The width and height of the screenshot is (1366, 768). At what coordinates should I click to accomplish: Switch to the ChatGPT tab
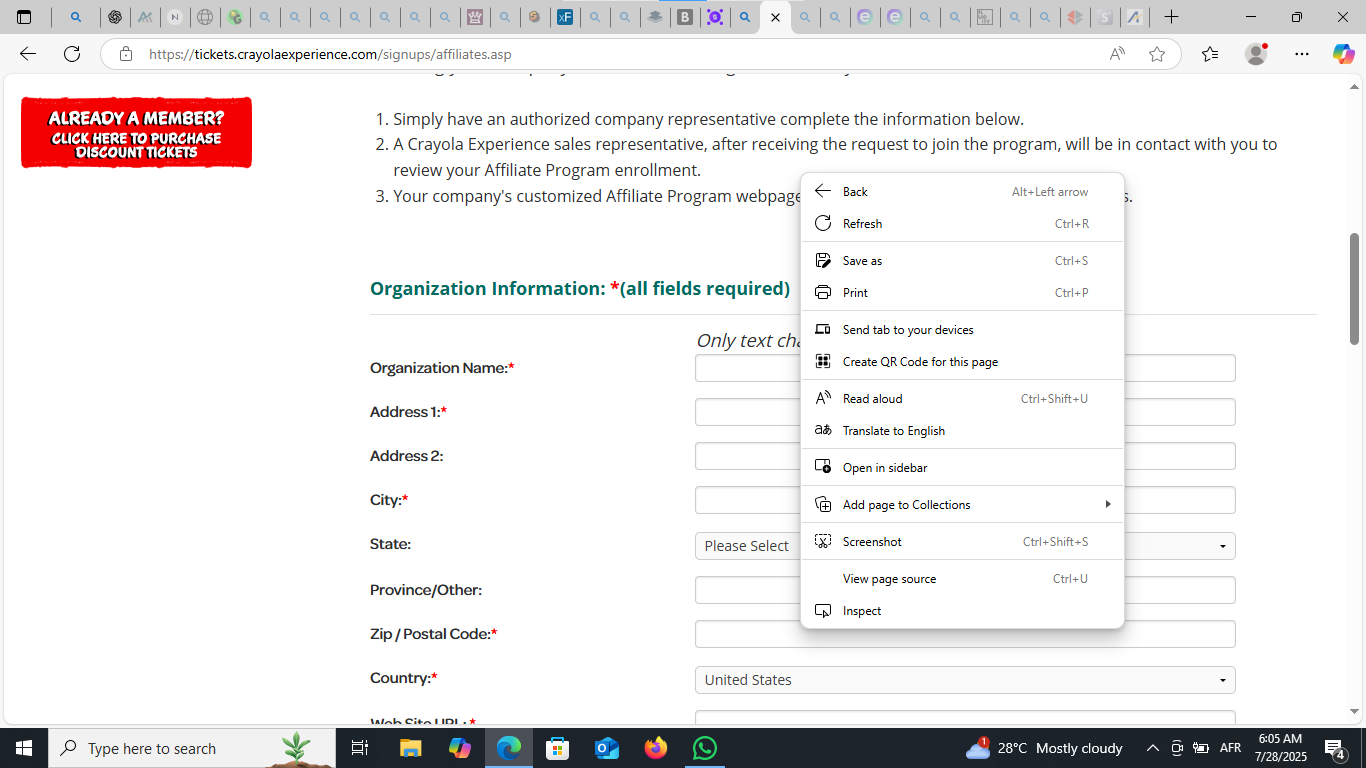(115, 17)
